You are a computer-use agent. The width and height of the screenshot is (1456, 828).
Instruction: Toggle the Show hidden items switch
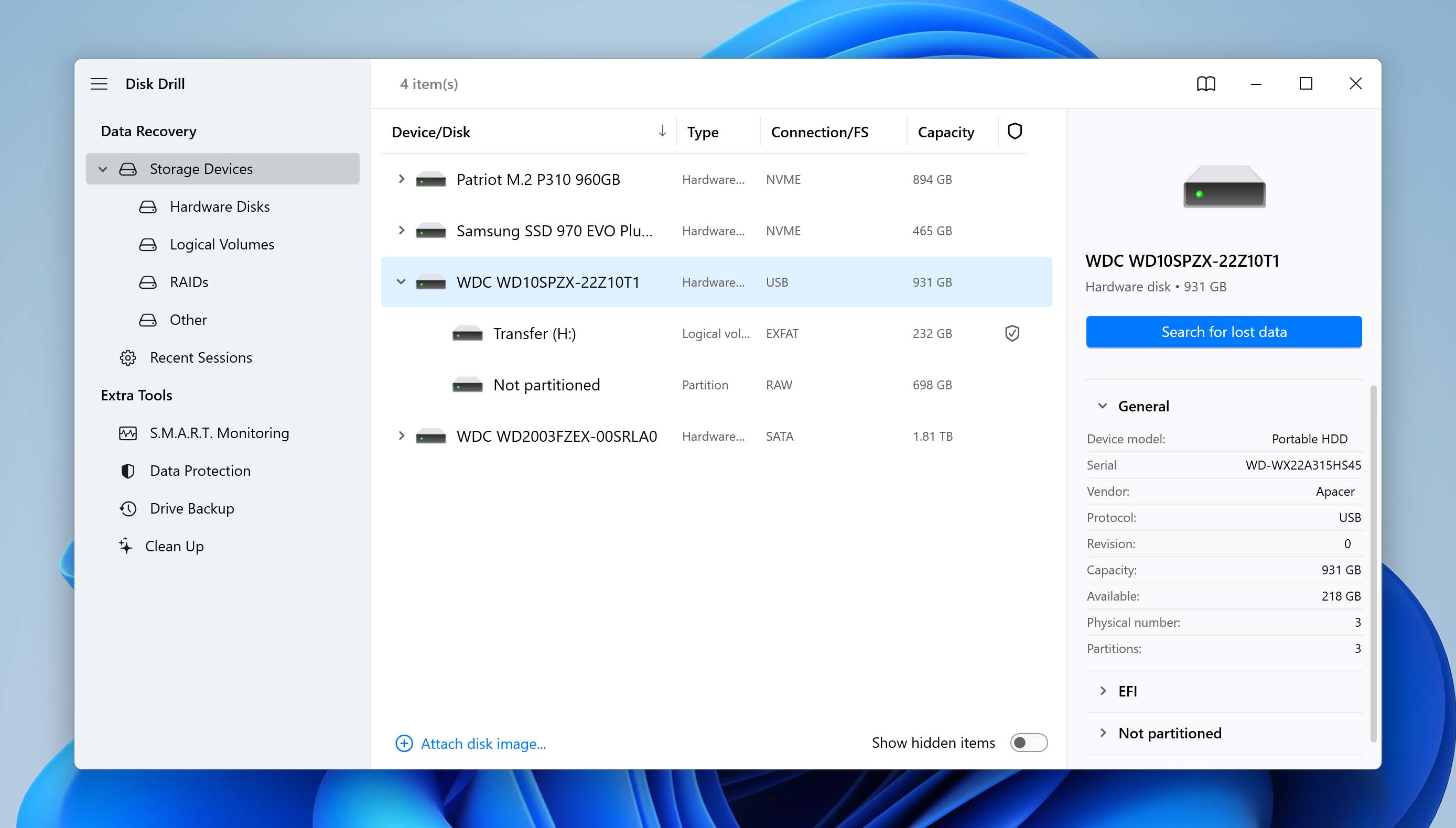(1028, 742)
